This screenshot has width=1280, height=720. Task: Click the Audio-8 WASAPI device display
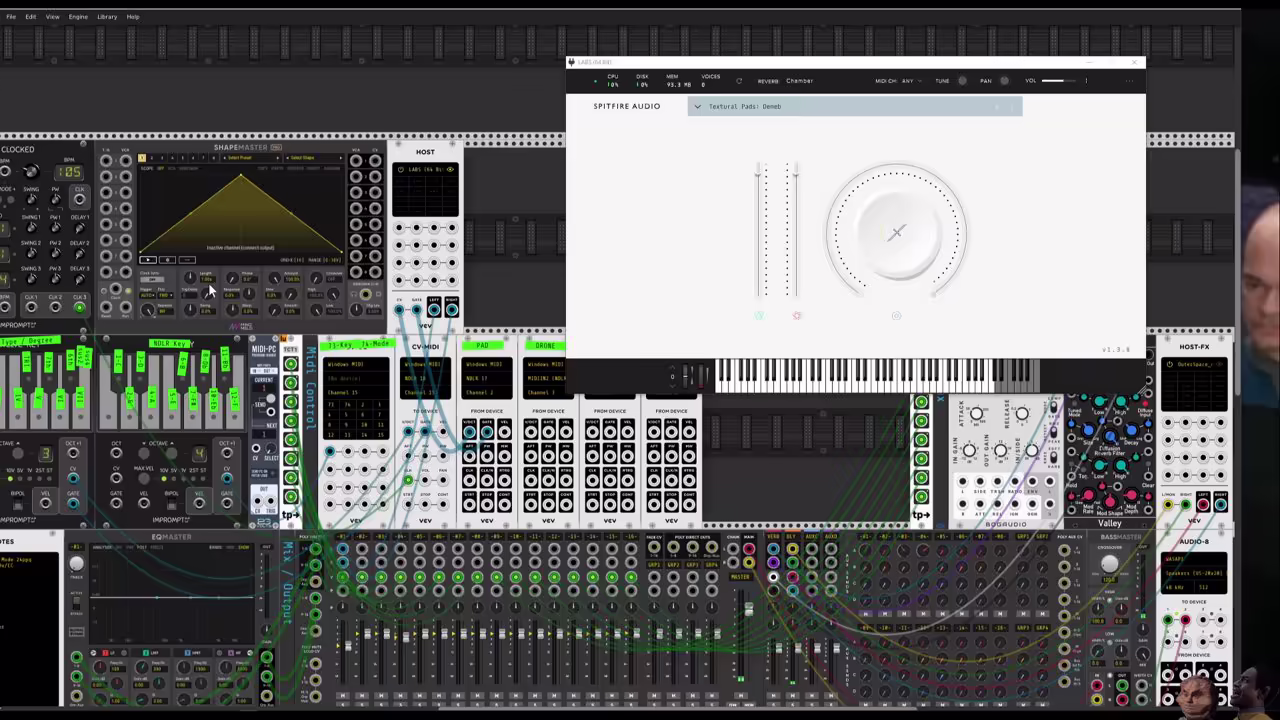(x=1193, y=560)
